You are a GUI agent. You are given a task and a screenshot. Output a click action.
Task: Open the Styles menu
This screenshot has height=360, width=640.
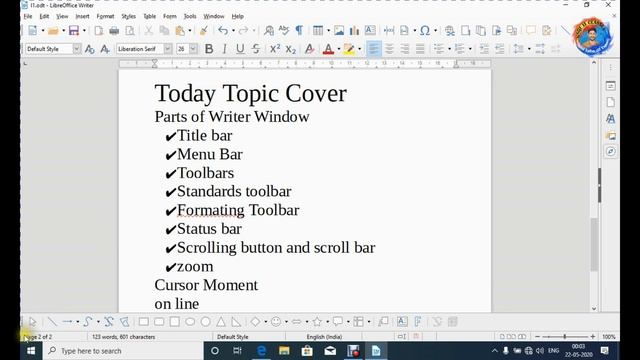[x=129, y=16]
